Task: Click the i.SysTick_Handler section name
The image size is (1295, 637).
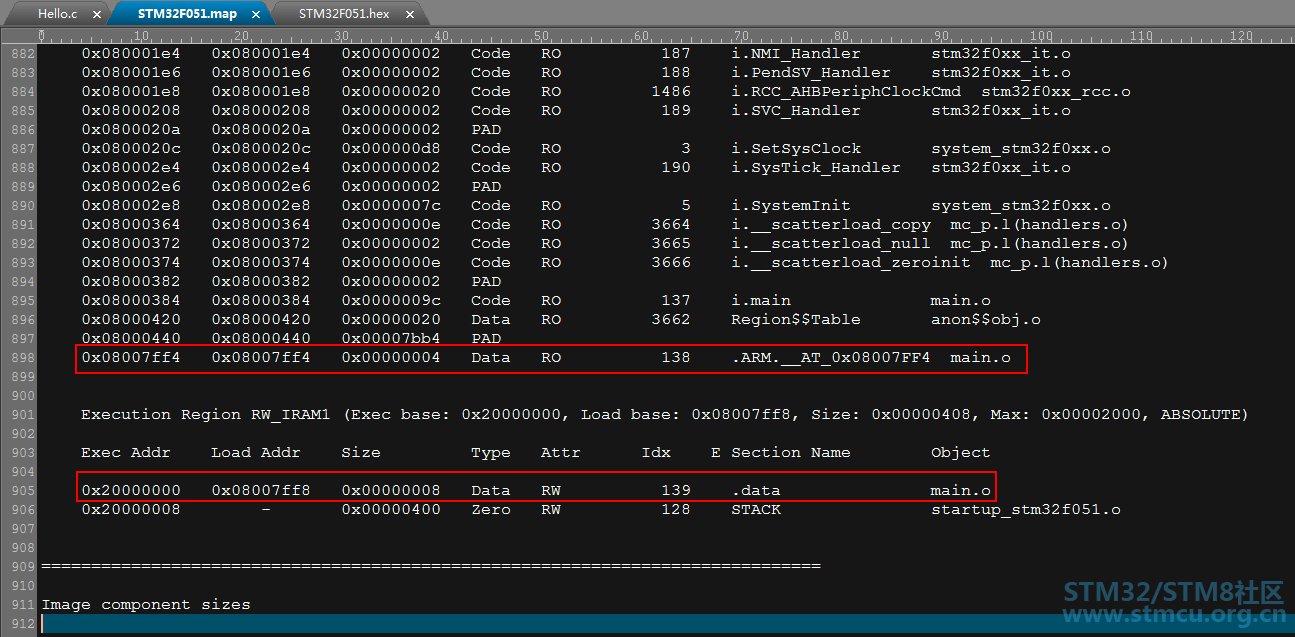Action: click(x=816, y=168)
